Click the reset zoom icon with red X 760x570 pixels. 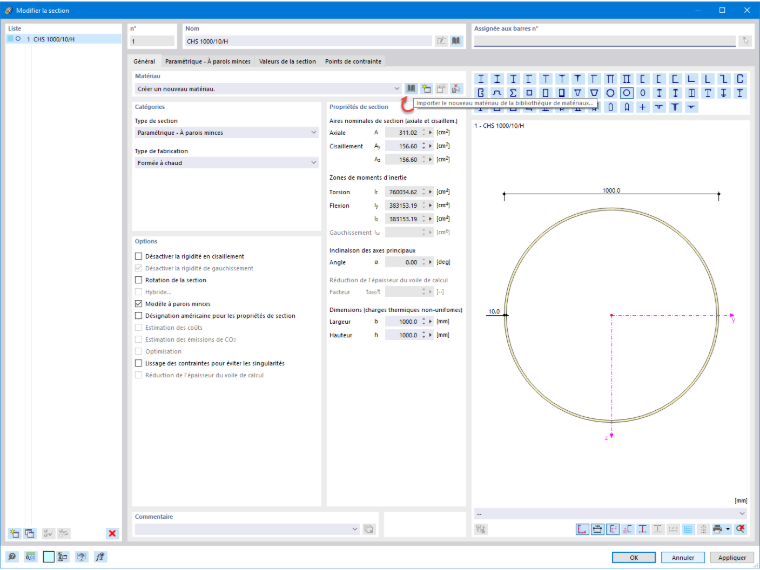(x=740, y=529)
